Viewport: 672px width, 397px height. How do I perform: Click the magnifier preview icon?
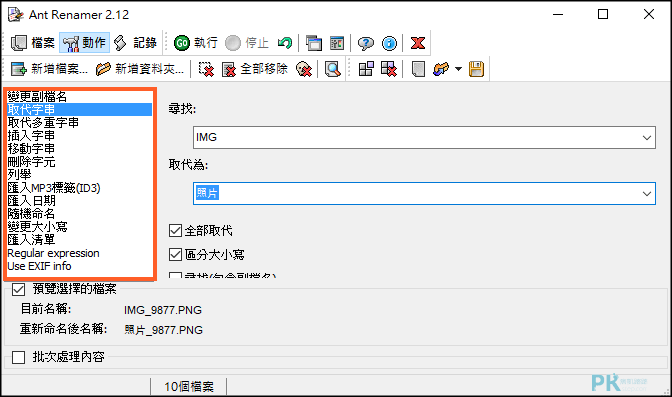tap(332, 69)
